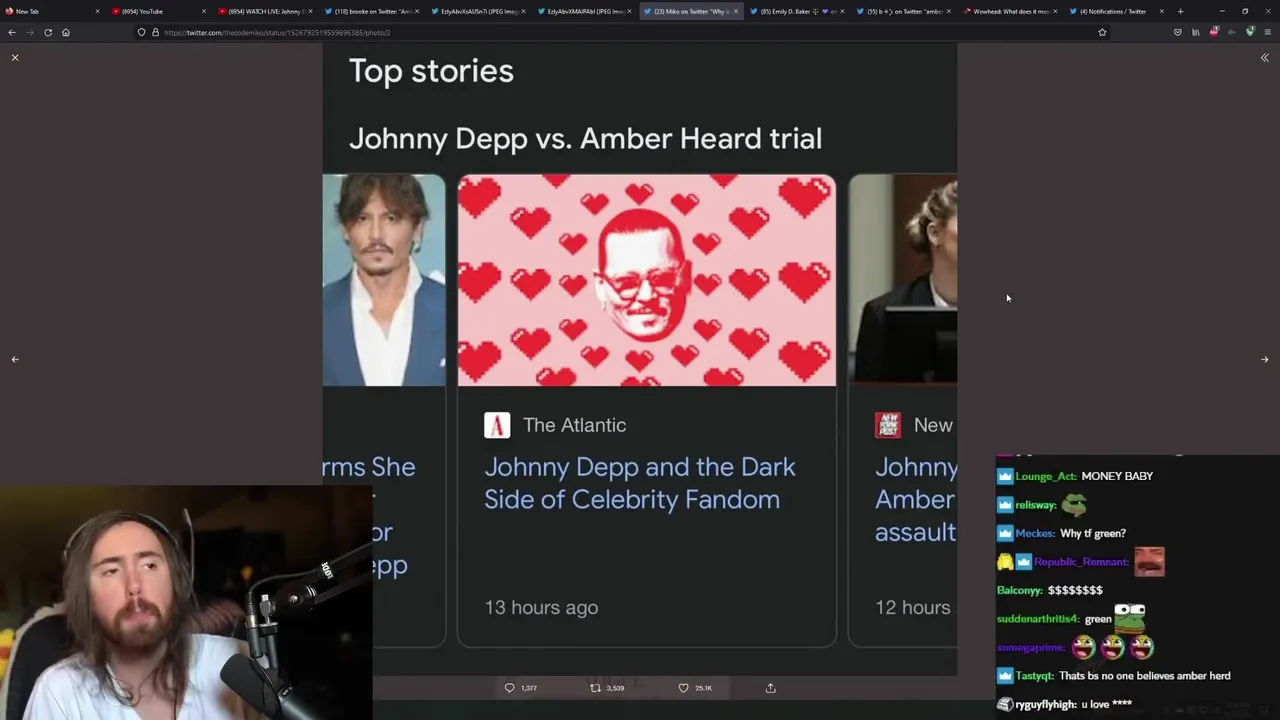Click the green shield extension icon
Viewport: 1280px width, 720px height.
click(1250, 32)
